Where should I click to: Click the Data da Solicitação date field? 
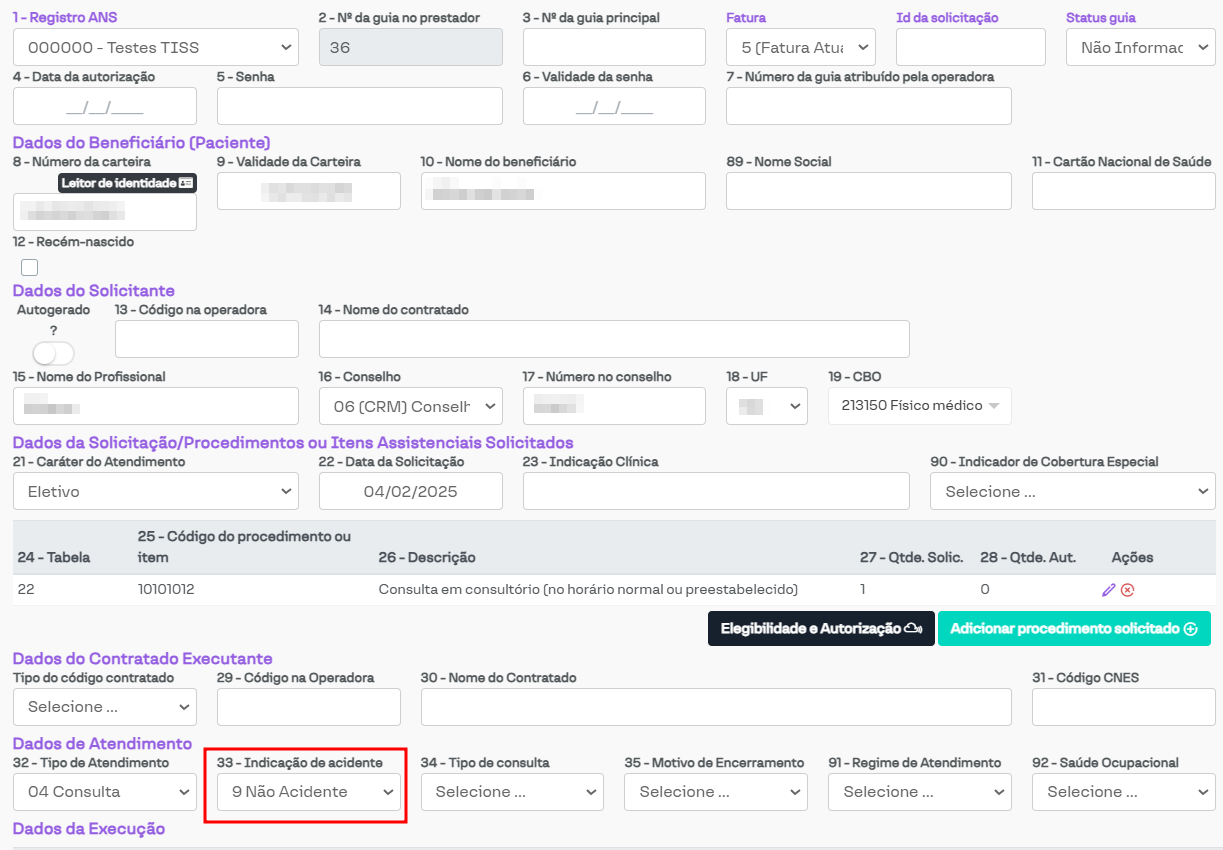[x=410, y=491]
